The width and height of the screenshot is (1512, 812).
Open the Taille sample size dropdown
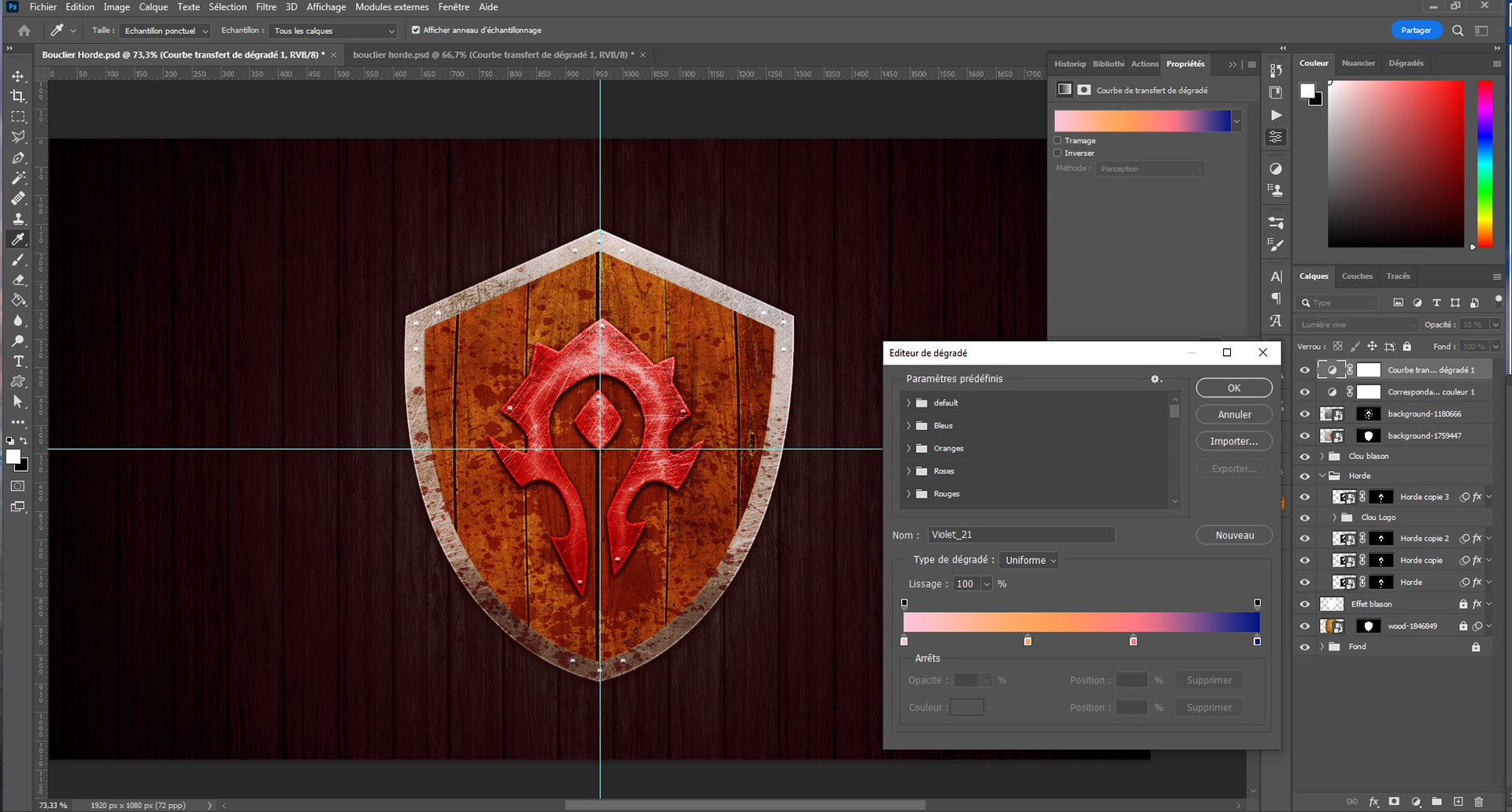tap(165, 31)
